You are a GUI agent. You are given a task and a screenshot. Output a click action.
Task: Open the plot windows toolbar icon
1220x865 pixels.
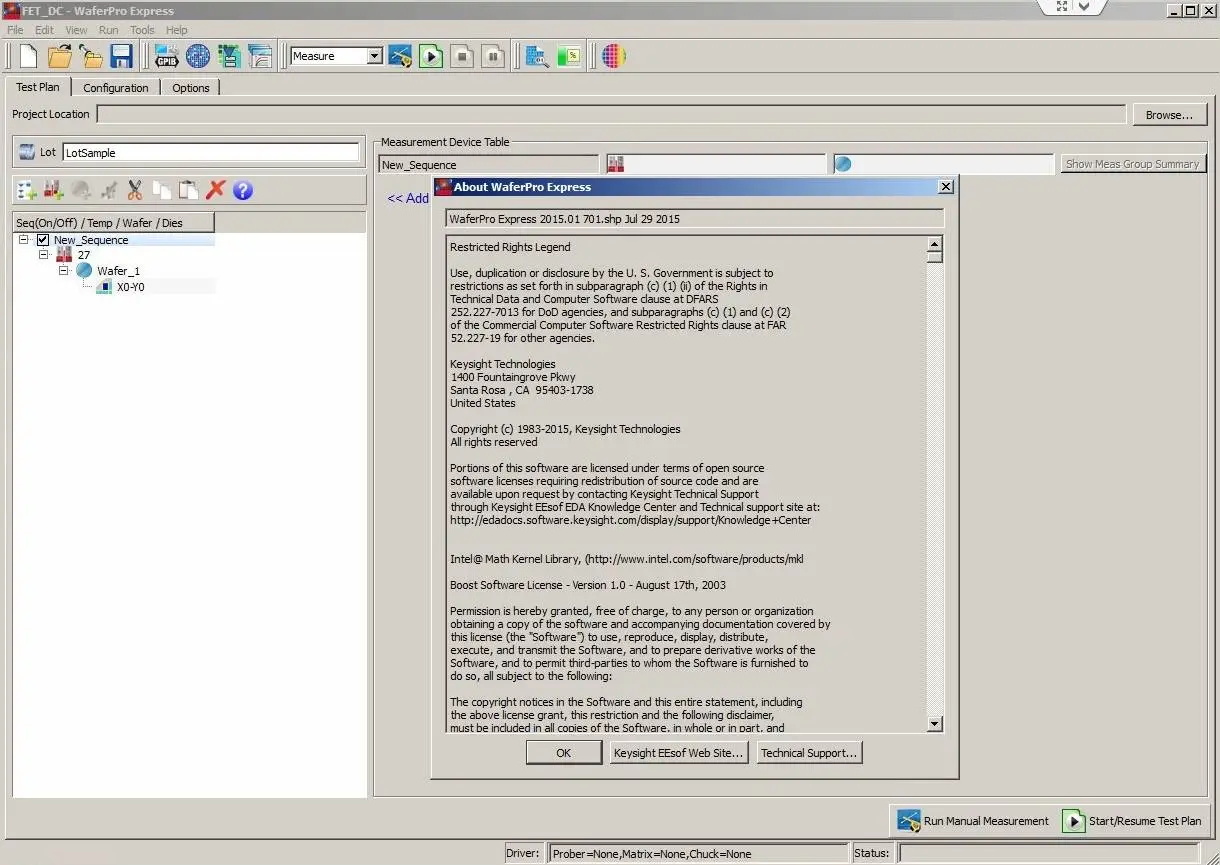(x=260, y=56)
